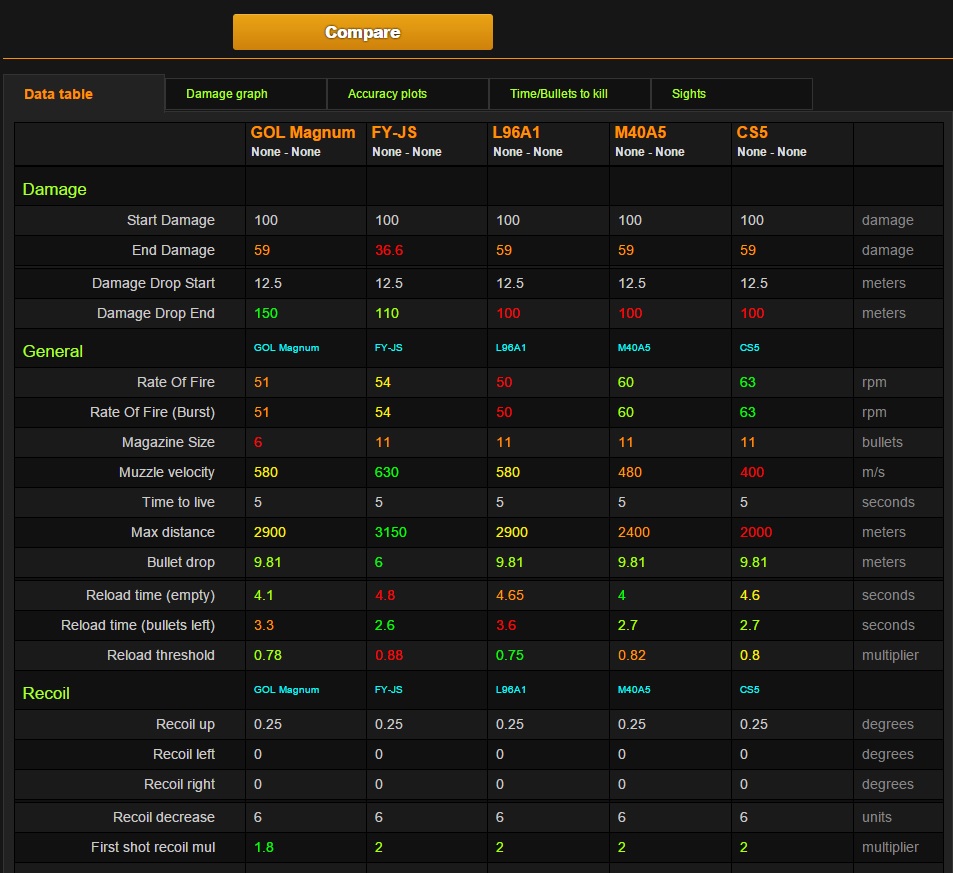The height and width of the screenshot is (873, 953).
Task: Click GOL Magnum Damage Drop End 150
Action: click(266, 313)
